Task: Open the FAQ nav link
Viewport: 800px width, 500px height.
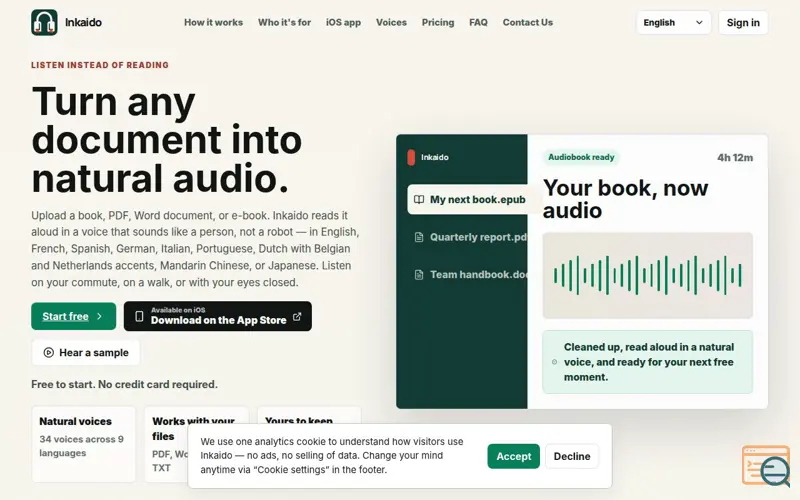Action: (x=478, y=22)
